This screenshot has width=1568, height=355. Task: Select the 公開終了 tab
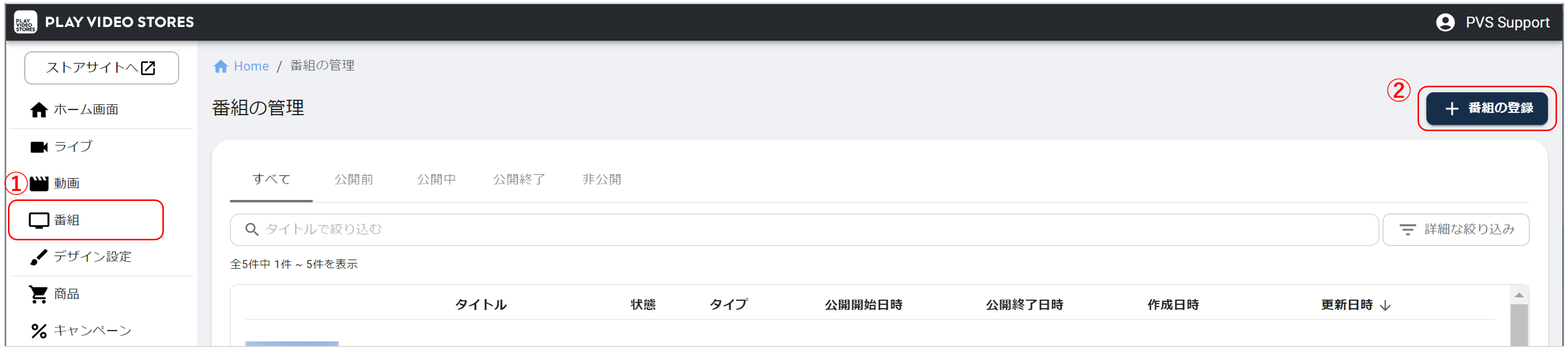519,179
